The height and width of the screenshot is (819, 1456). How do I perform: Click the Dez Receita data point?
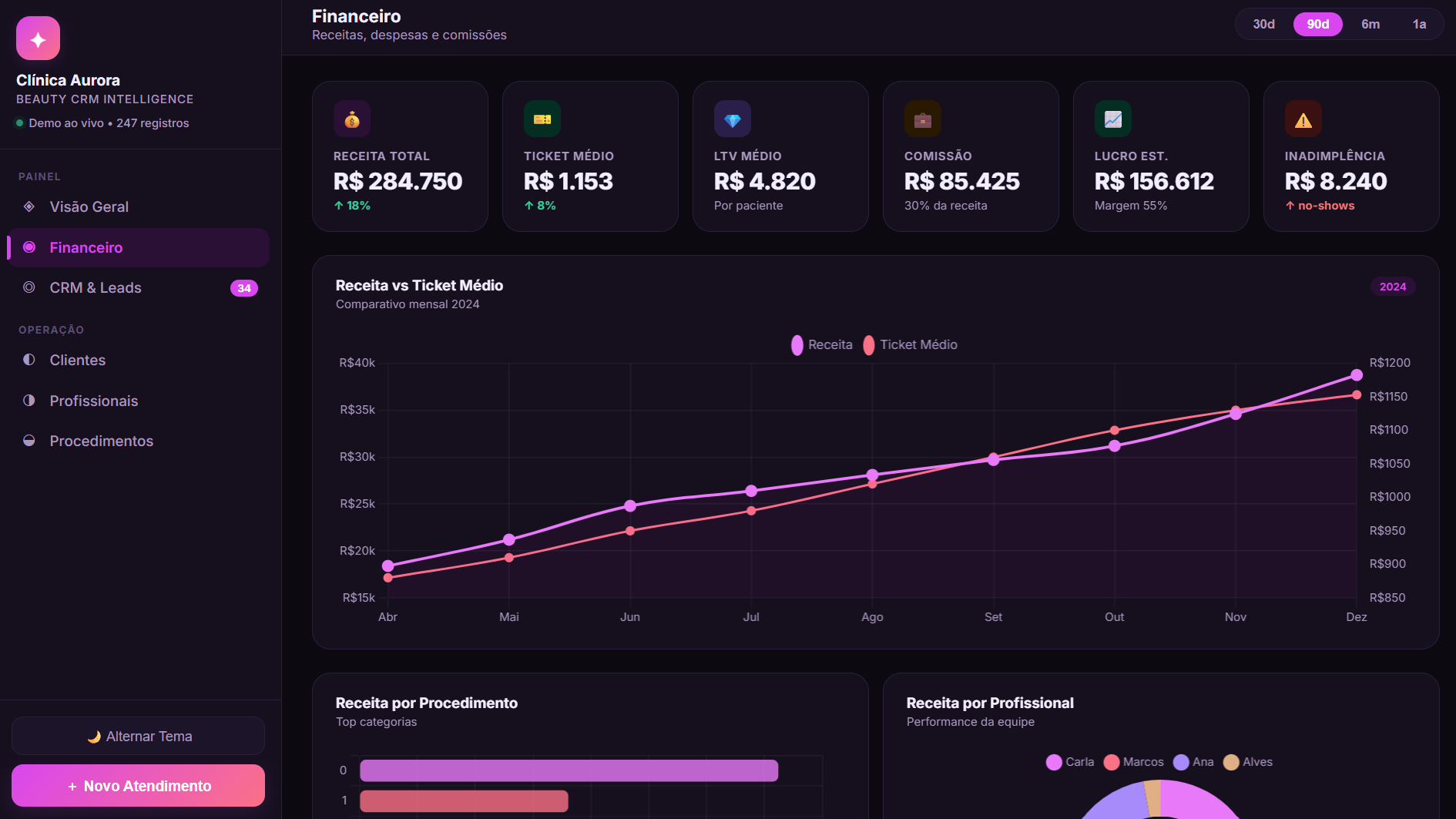click(1357, 375)
